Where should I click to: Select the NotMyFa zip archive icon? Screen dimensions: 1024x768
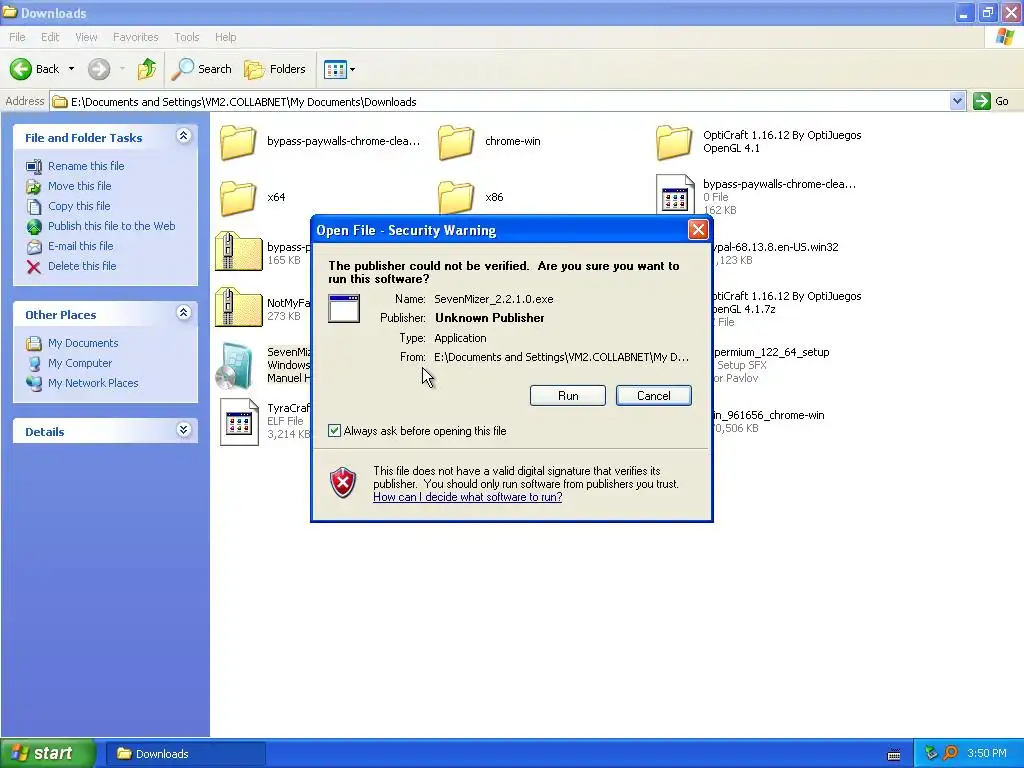click(x=238, y=308)
